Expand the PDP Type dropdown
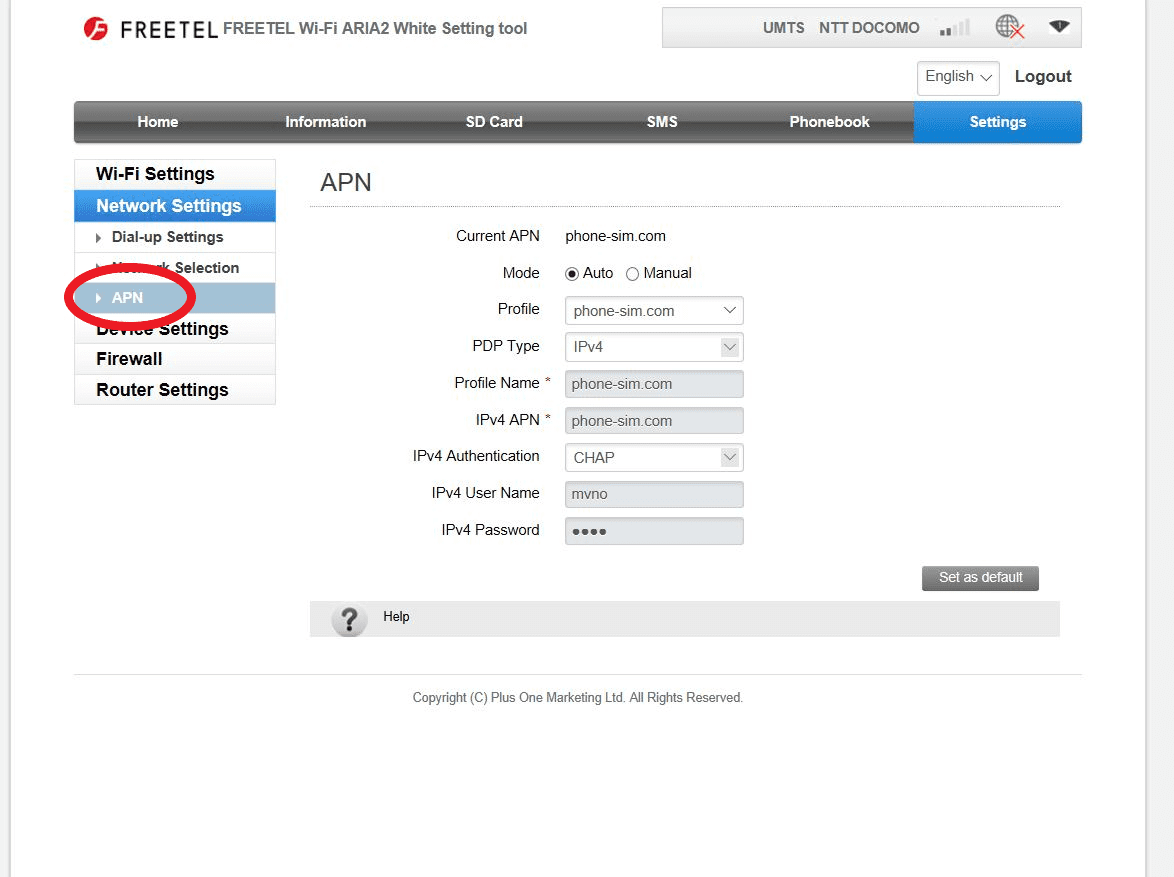Viewport: 1174px width, 877px height. pyautogui.click(x=654, y=347)
